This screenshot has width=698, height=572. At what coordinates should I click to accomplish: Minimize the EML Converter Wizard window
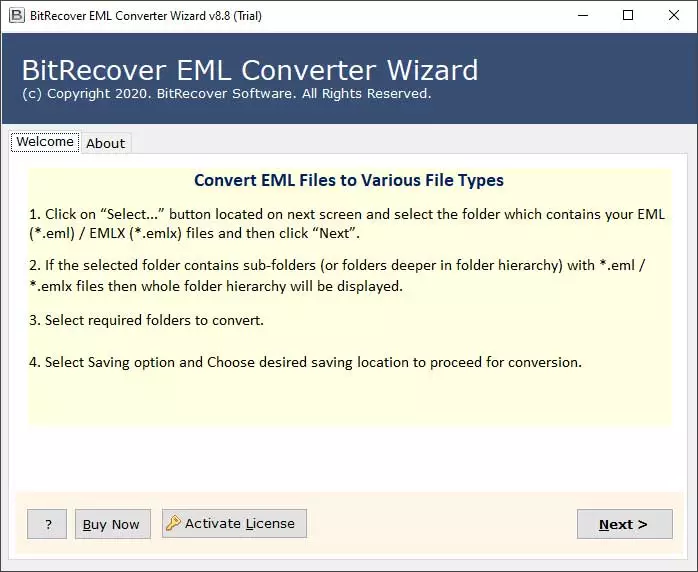[582, 15]
